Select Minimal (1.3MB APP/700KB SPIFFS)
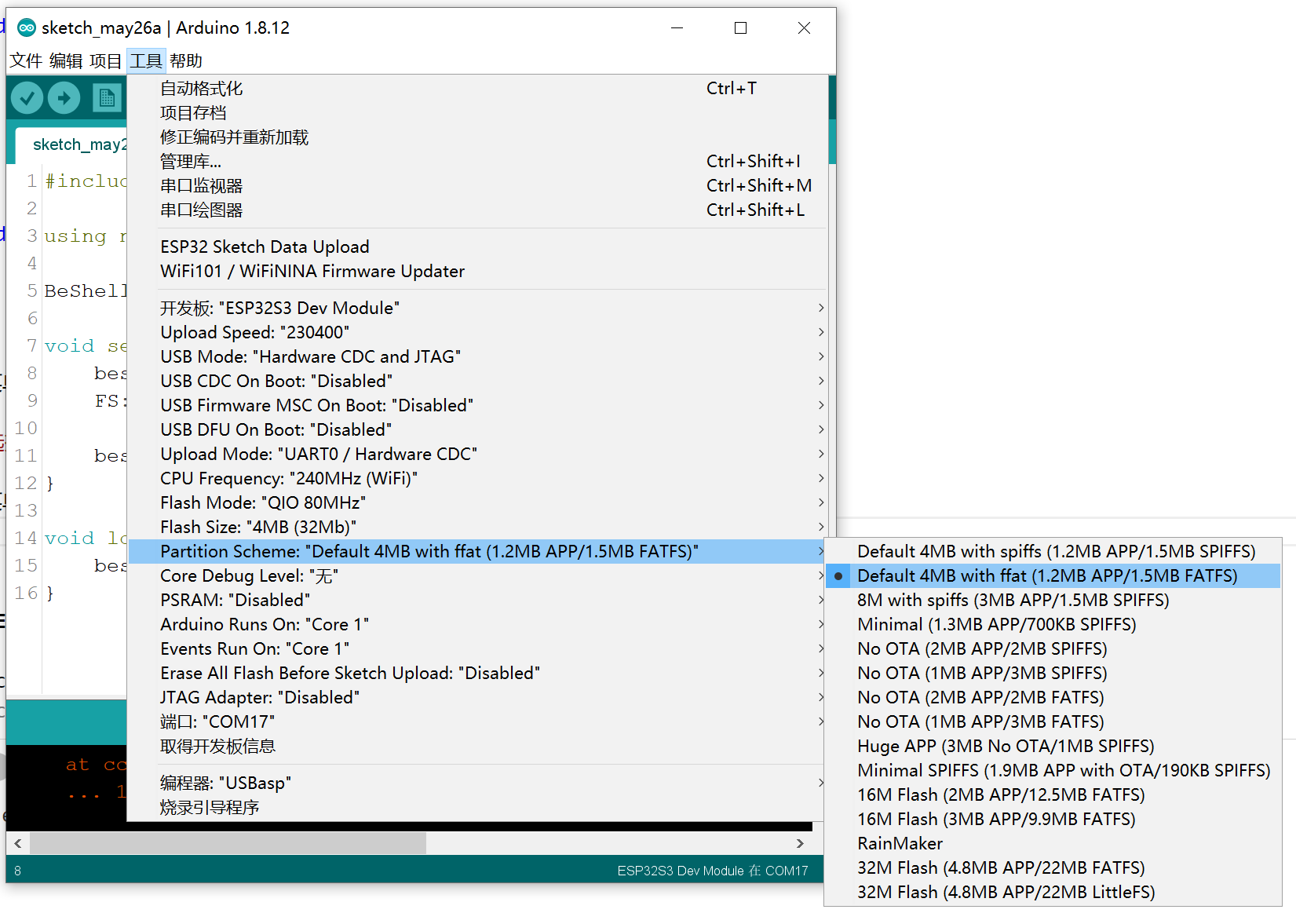 pos(1053,625)
